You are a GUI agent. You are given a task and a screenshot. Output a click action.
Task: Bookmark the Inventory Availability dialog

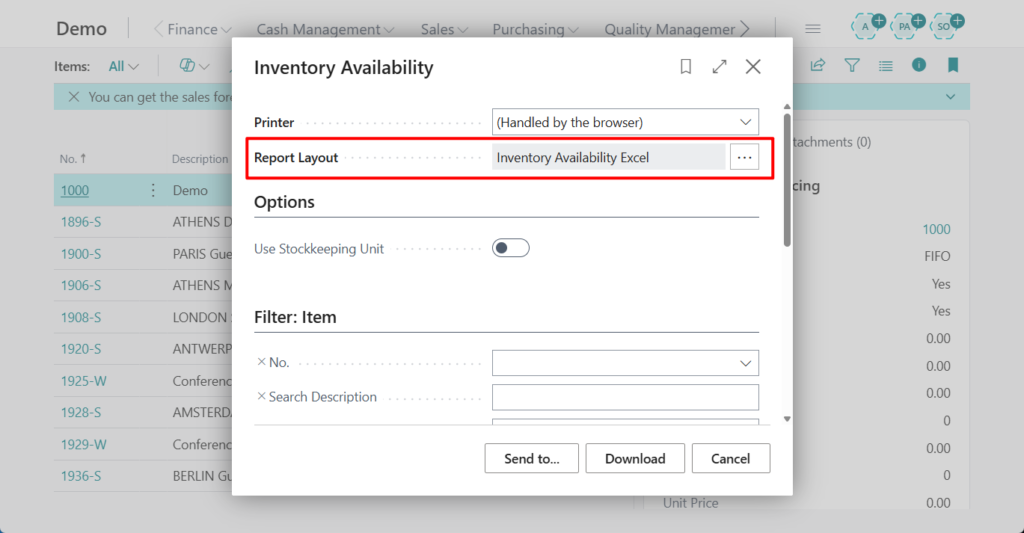(686, 67)
